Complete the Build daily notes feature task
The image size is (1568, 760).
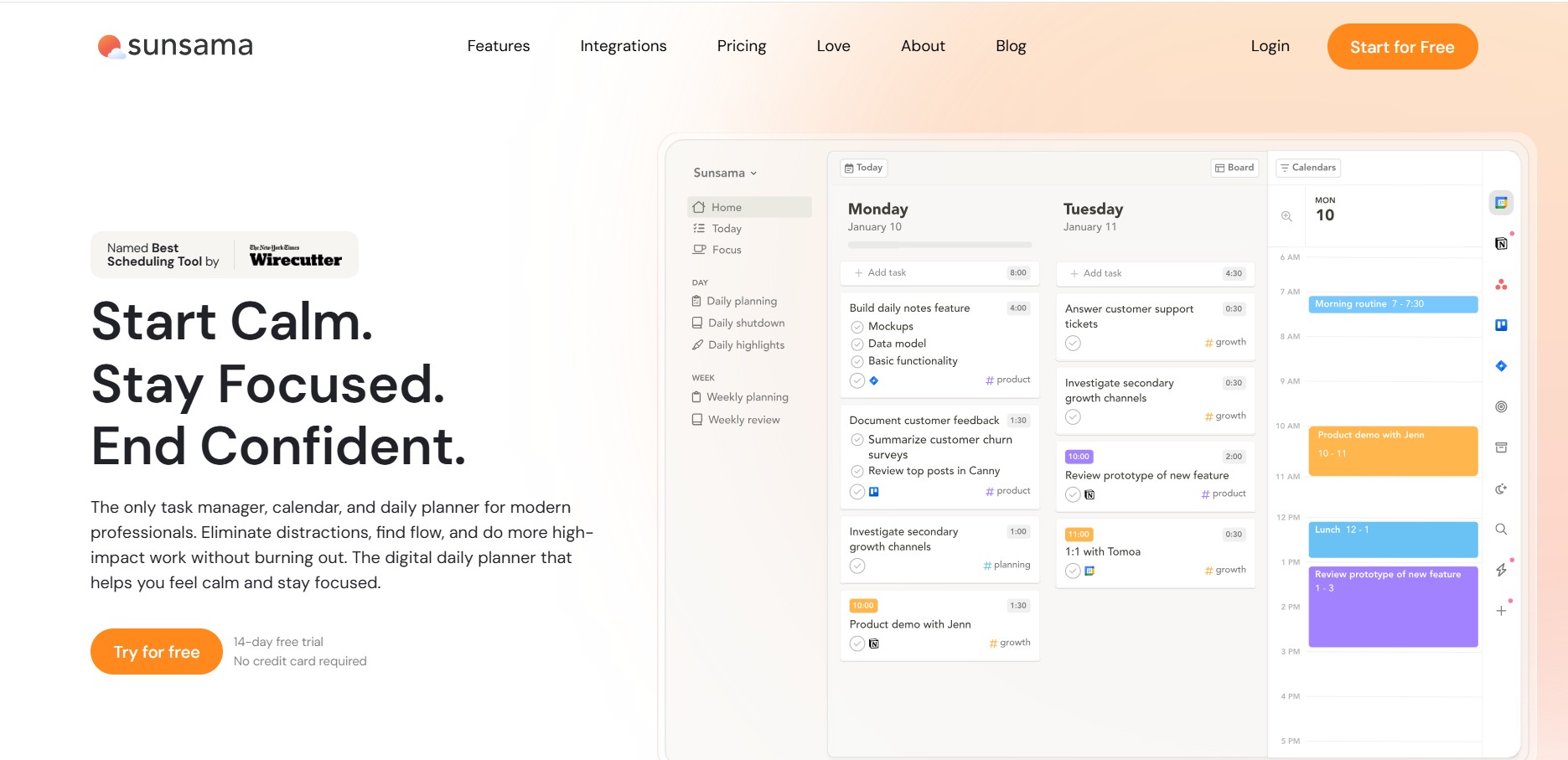857,380
